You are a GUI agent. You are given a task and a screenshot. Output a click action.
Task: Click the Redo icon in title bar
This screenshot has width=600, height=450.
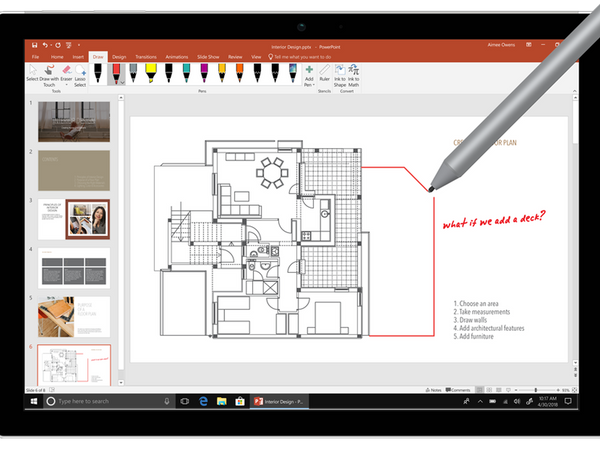58,45
